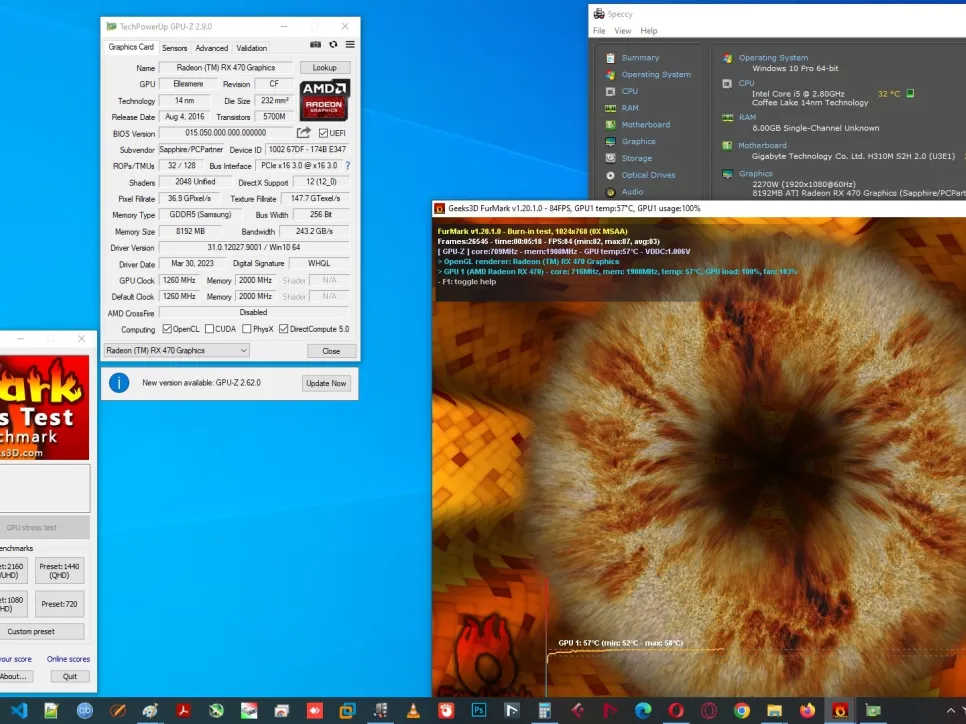Click the Custom preset button in FurMark
The height and width of the screenshot is (724, 966).
(x=41, y=632)
